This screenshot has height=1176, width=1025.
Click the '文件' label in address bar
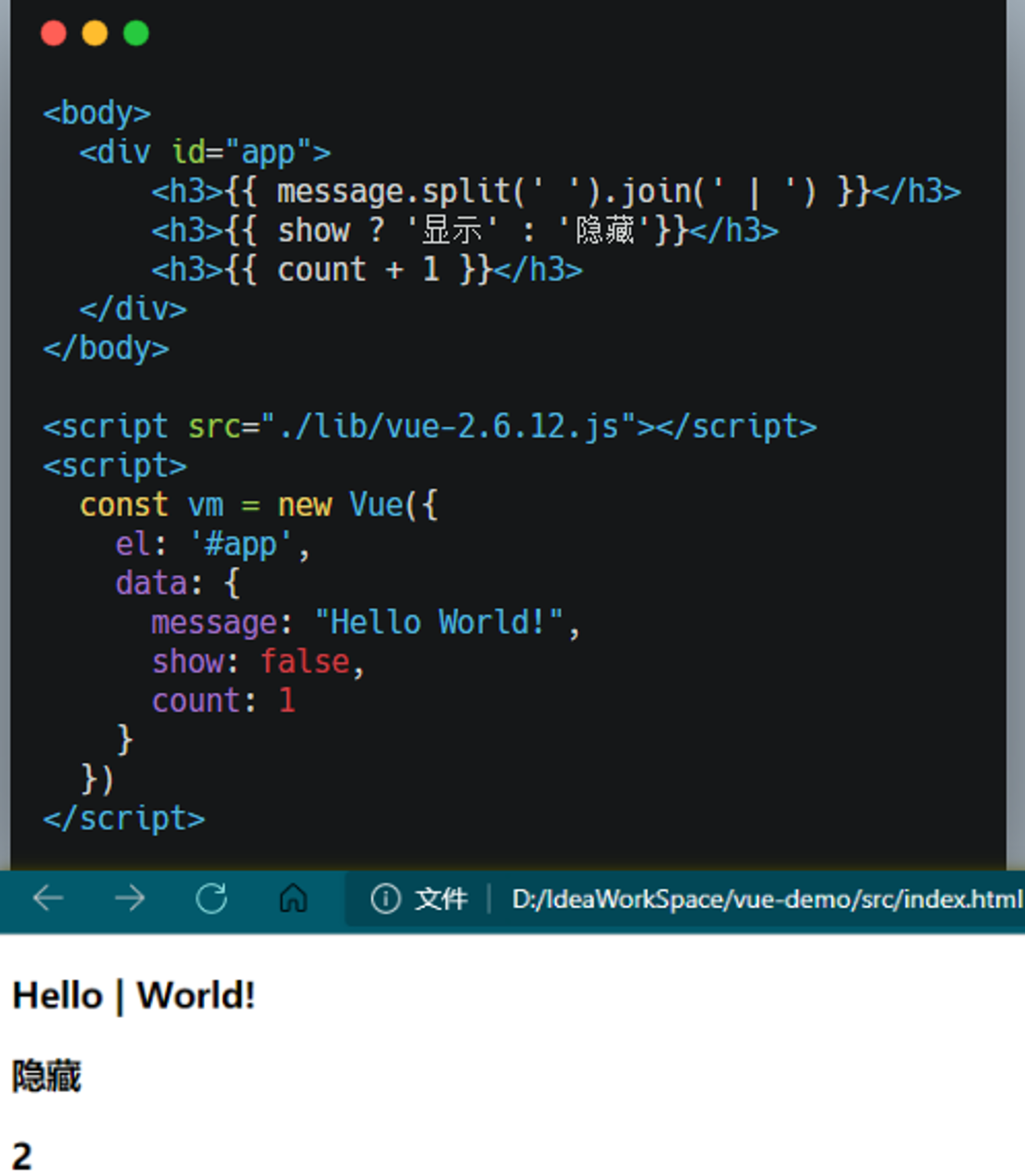(441, 899)
